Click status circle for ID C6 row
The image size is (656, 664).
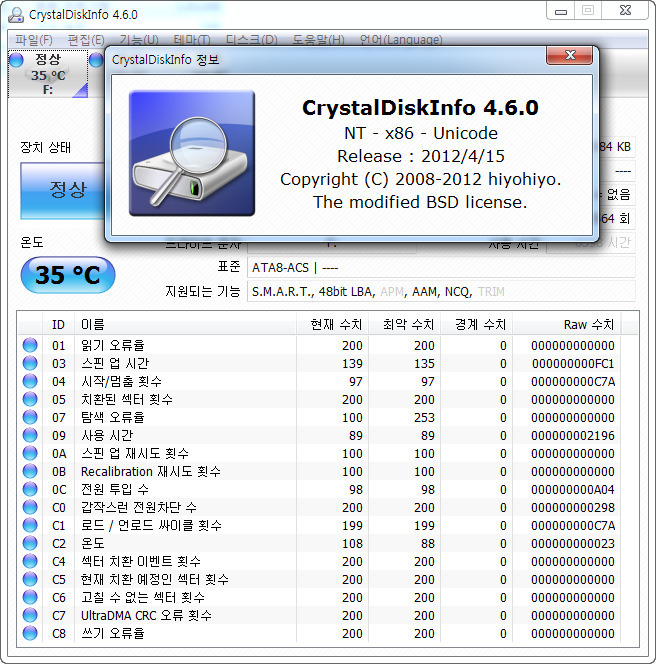pyautogui.click(x=30, y=597)
